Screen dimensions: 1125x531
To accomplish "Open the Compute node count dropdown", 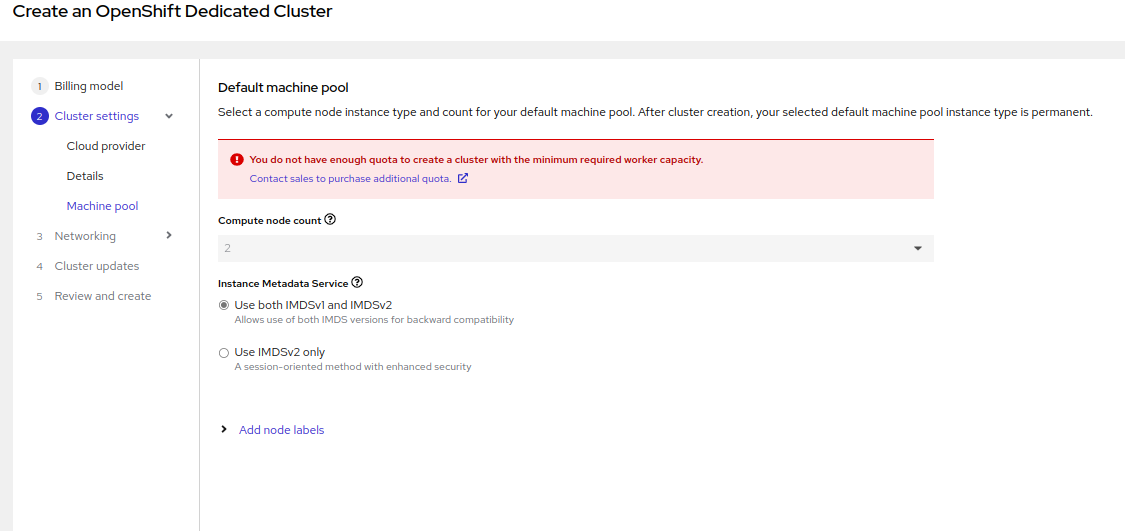I will pyautogui.click(x=575, y=248).
